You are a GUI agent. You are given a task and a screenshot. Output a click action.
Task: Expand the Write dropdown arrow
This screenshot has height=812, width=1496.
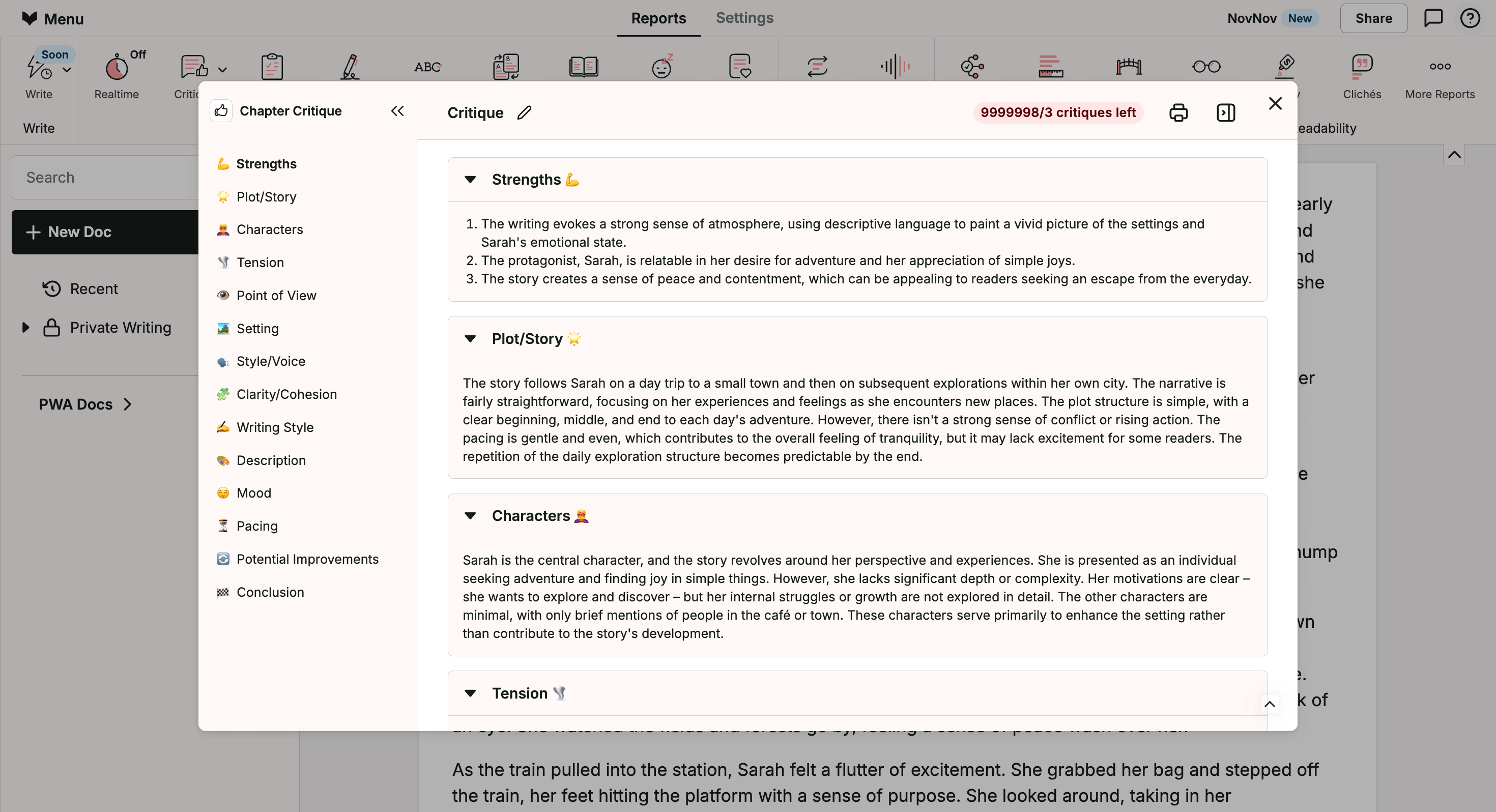[x=66, y=70]
